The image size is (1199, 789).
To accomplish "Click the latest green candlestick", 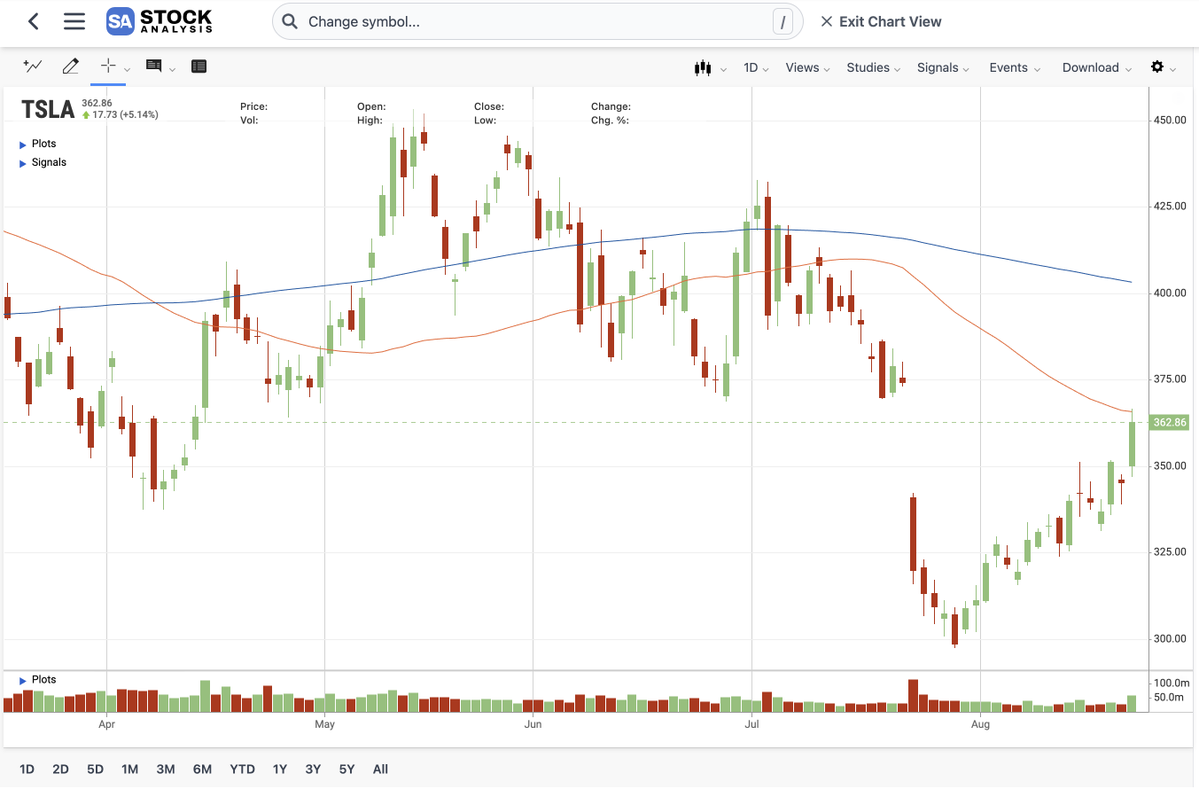I will point(1132,443).
